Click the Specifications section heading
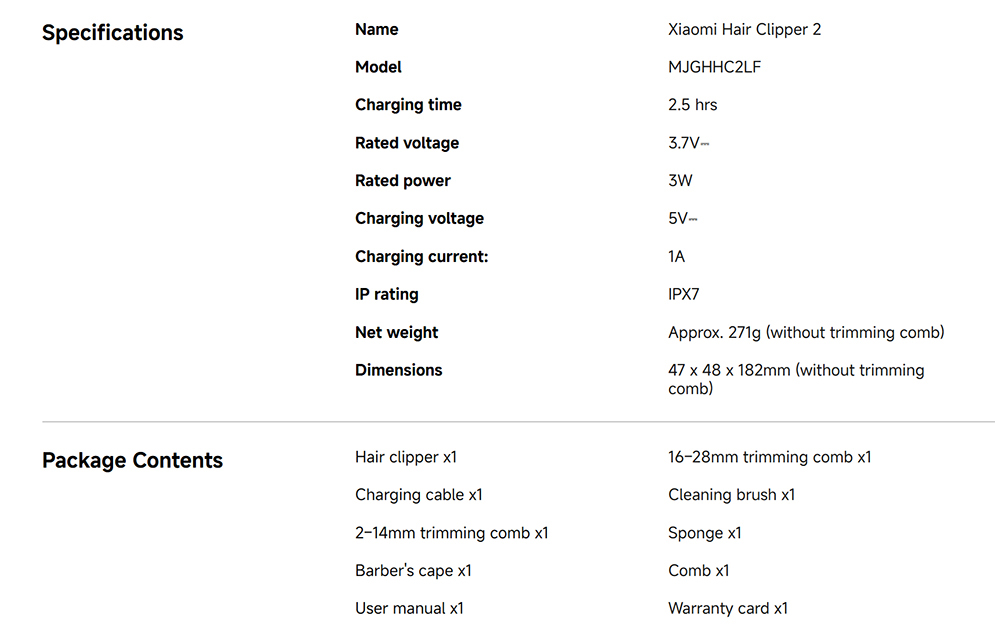995x638 pixels. [x=112, y=33]
